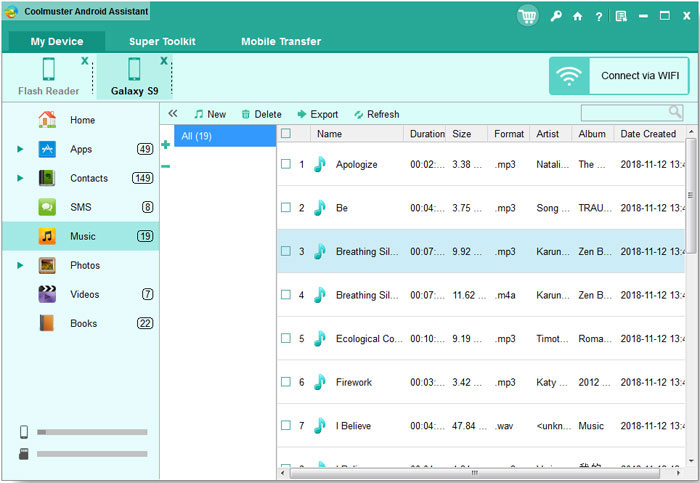Select Music category in sidebar
Image resolution: width=700 pixels, height=483 pixels.
coord(80,236)
